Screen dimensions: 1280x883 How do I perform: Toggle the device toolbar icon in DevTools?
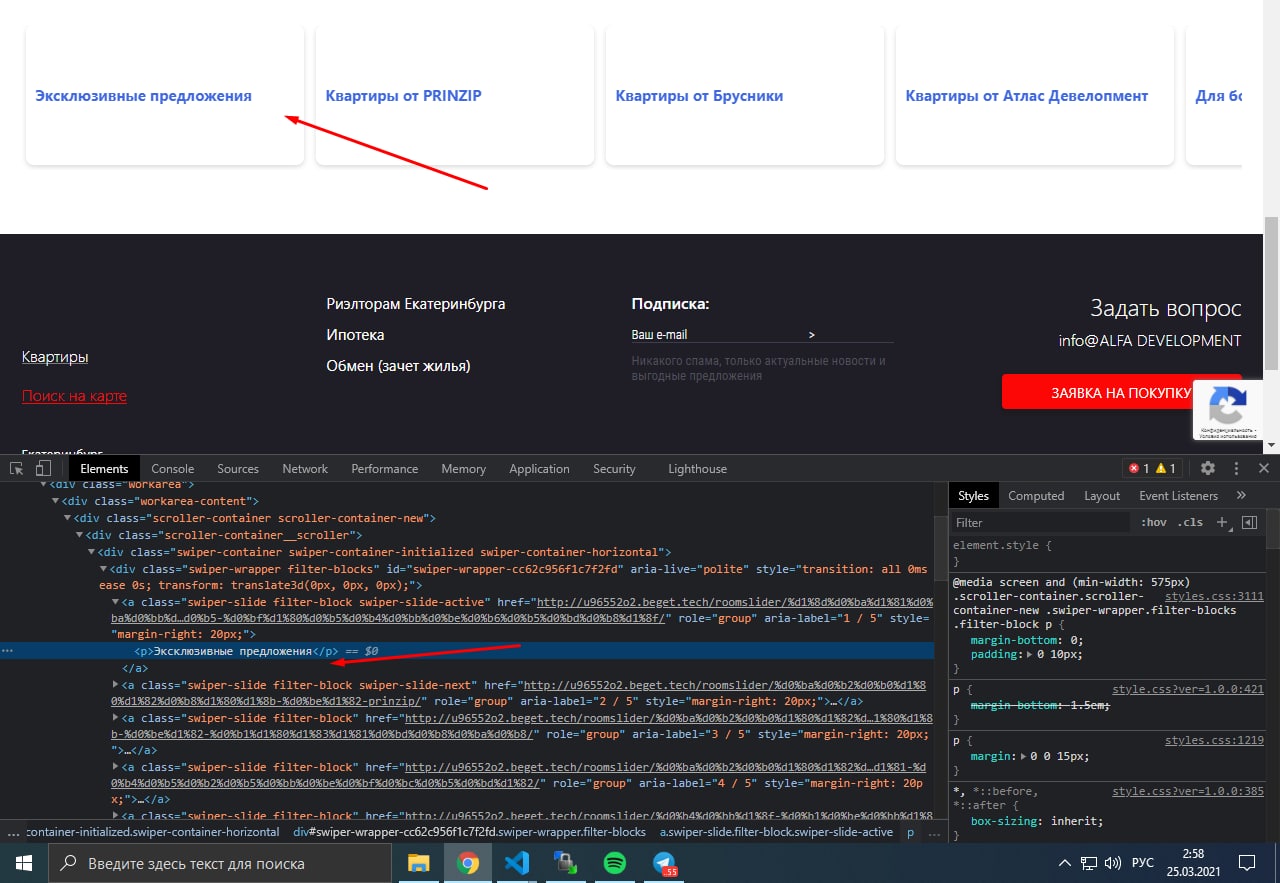[x=43, y=468]
